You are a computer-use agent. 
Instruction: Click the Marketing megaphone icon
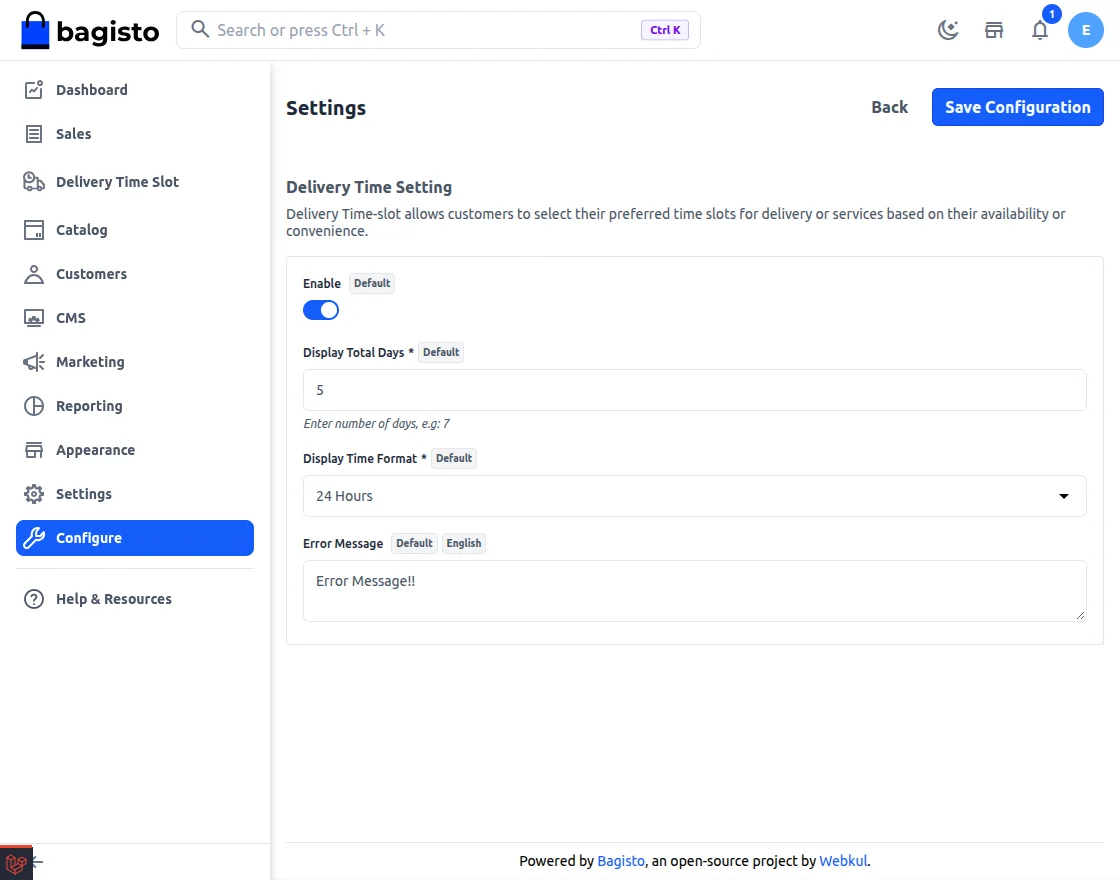point(34,362)
